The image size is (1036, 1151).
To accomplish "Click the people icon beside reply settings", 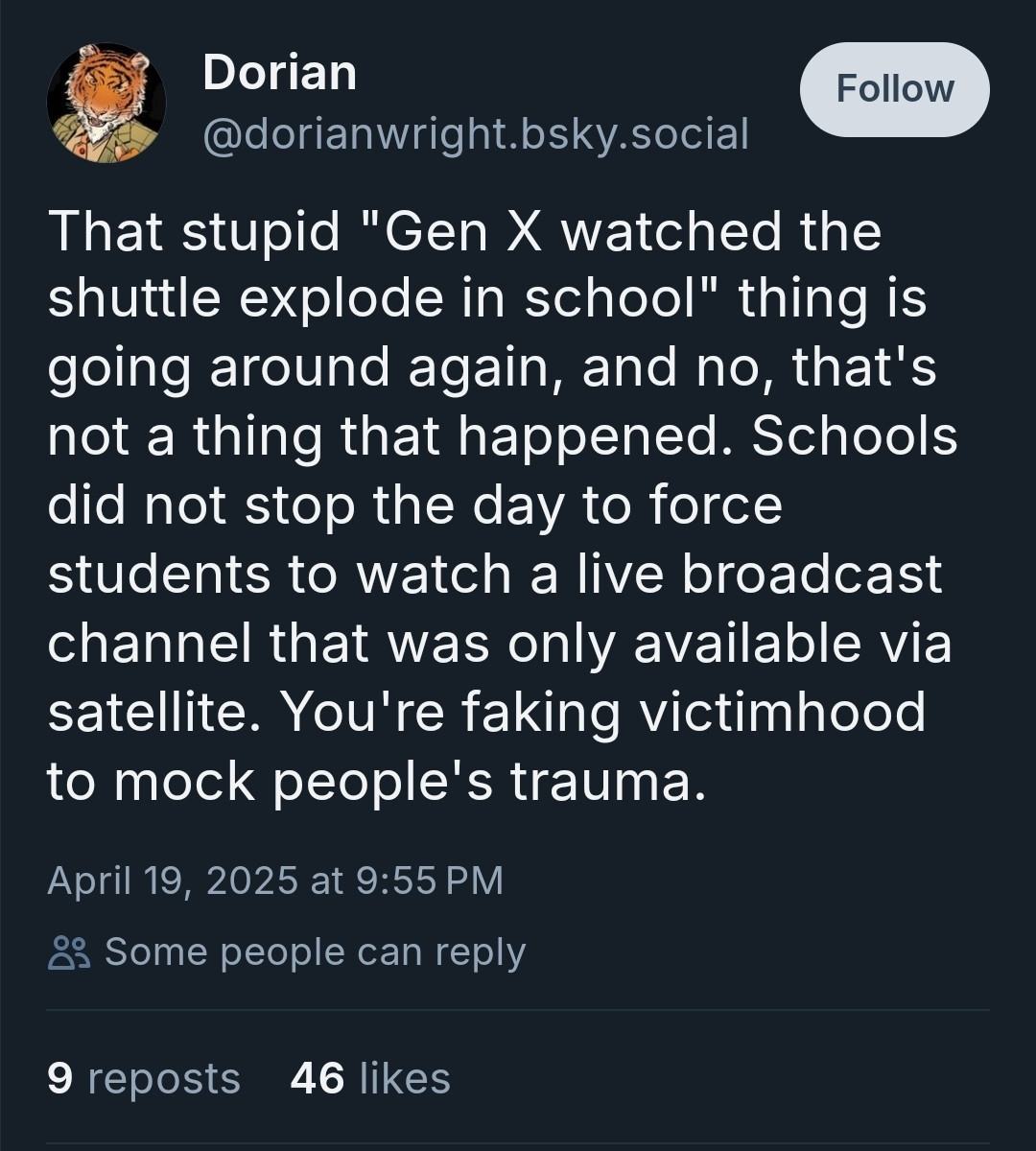I will point(68,952).
